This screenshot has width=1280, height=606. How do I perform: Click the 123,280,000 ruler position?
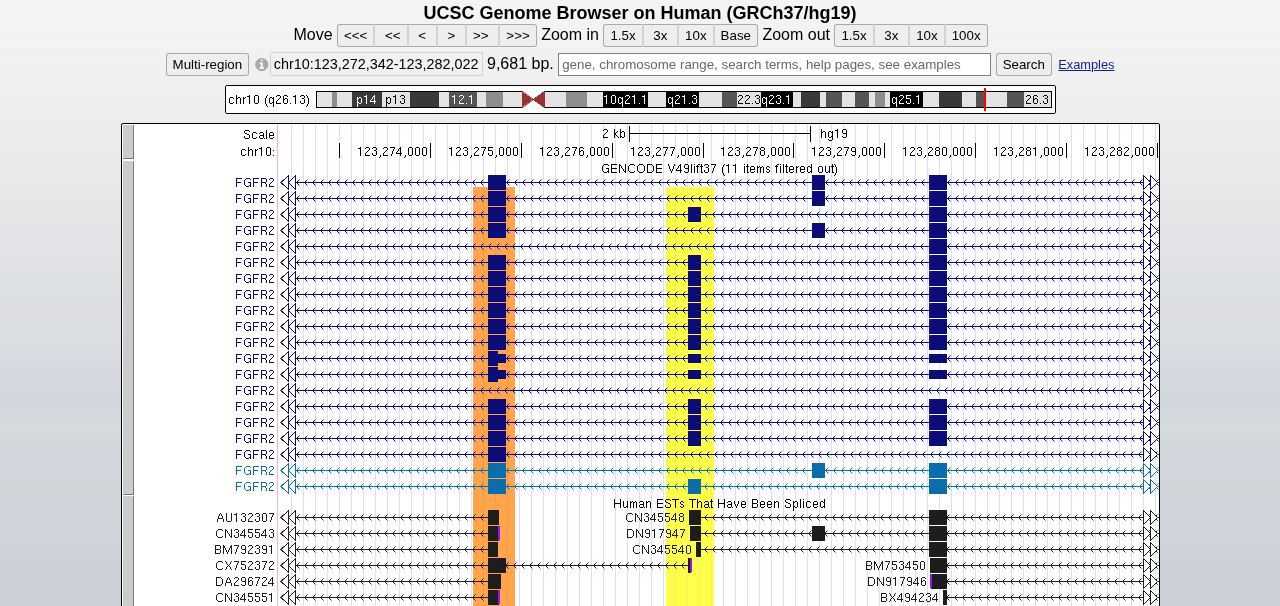point(938,152)
